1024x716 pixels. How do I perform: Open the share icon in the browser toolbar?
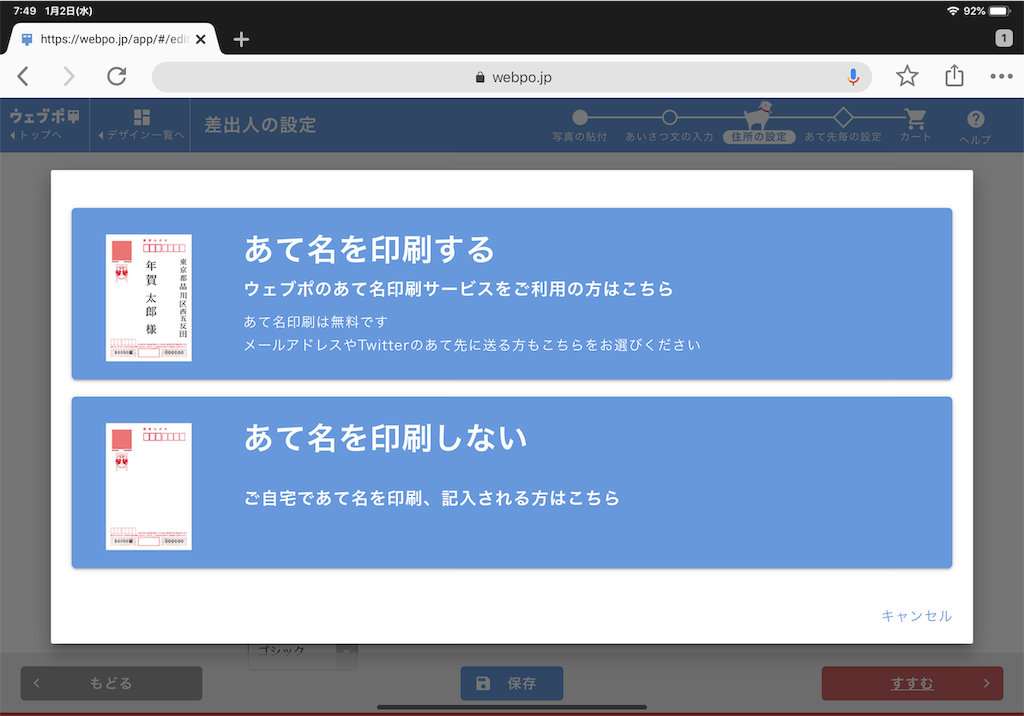coord(953,75)
